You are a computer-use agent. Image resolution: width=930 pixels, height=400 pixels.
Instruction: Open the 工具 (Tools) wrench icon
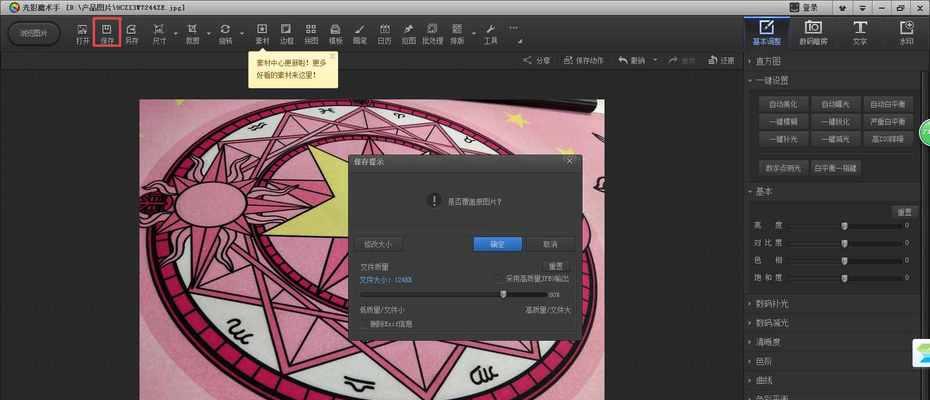point(490,34)
